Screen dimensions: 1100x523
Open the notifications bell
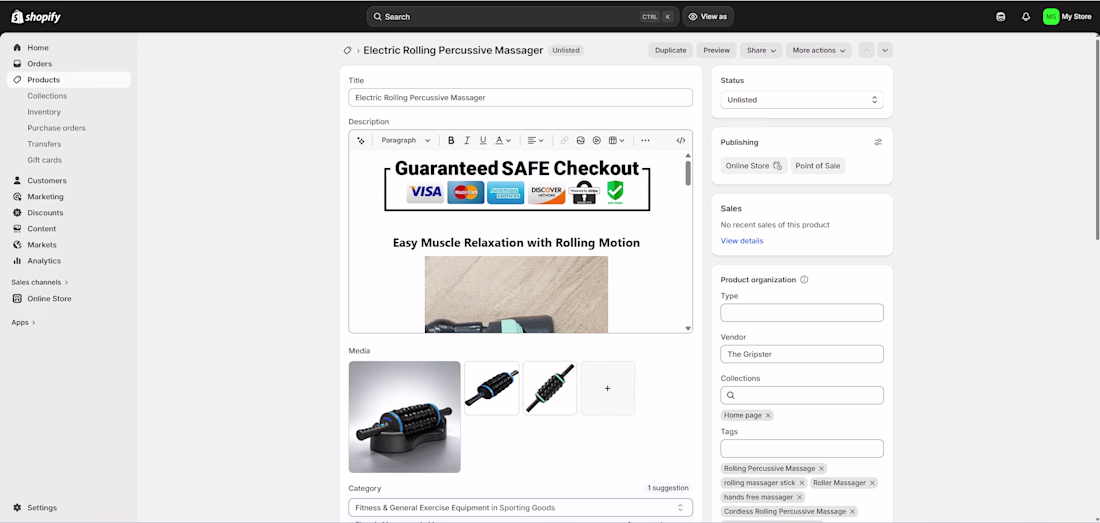1026,17
